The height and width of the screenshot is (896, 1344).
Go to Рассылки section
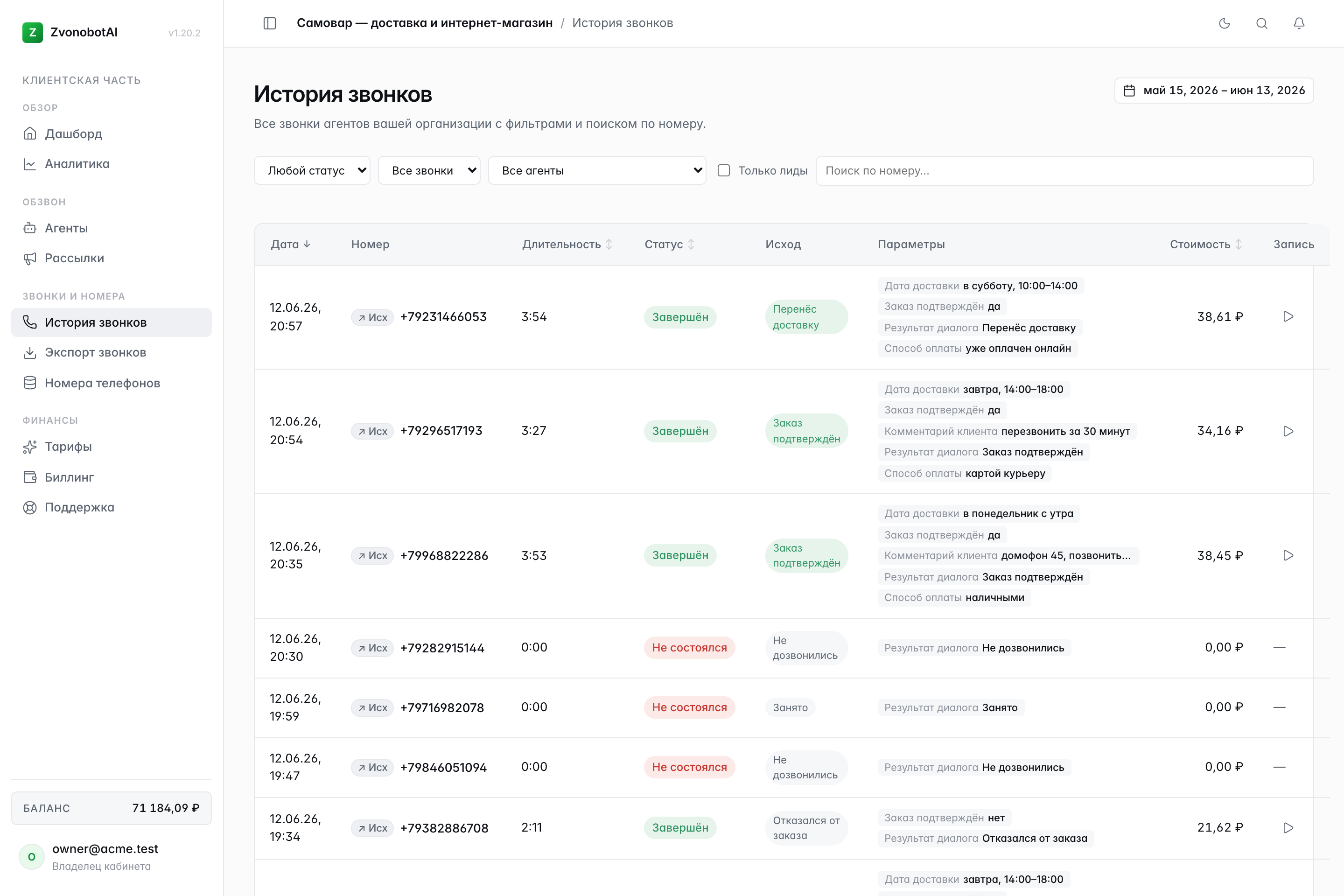pyautogui.click(x=112, y=258)
